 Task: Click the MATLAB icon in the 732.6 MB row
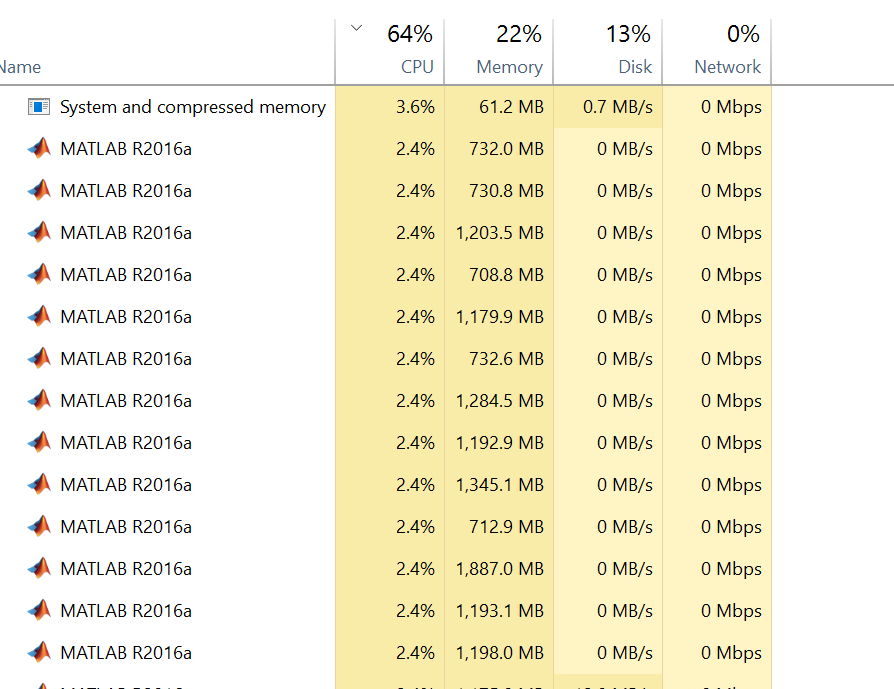coord(39,358)
